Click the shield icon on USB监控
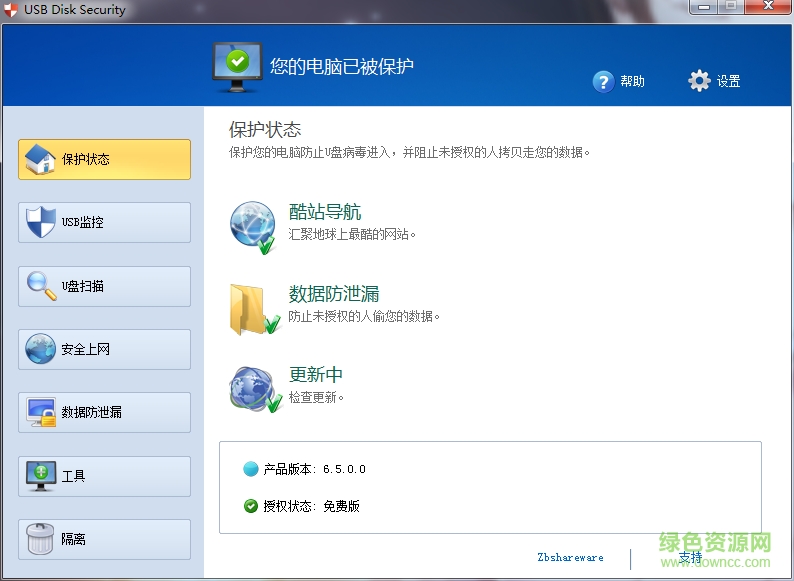This screenshot has width=794, height=581. coord(41,222)
